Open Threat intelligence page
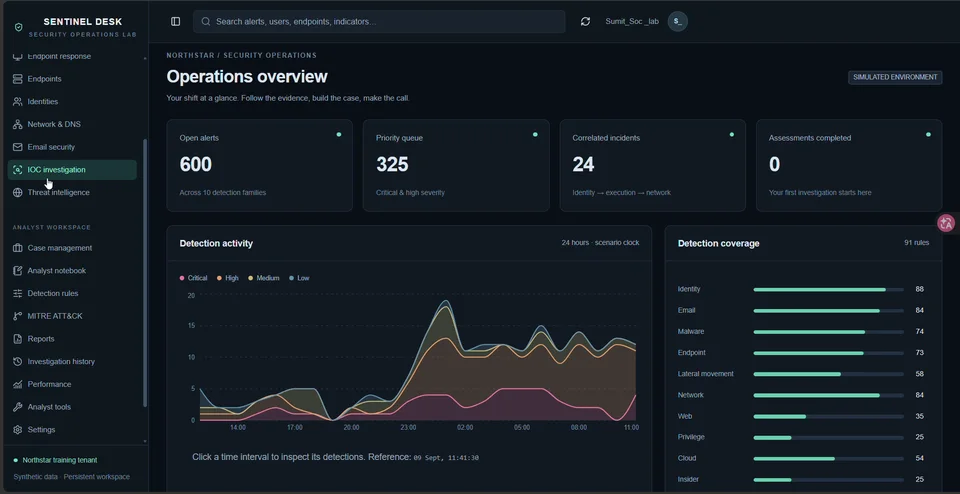 [72, 192]
